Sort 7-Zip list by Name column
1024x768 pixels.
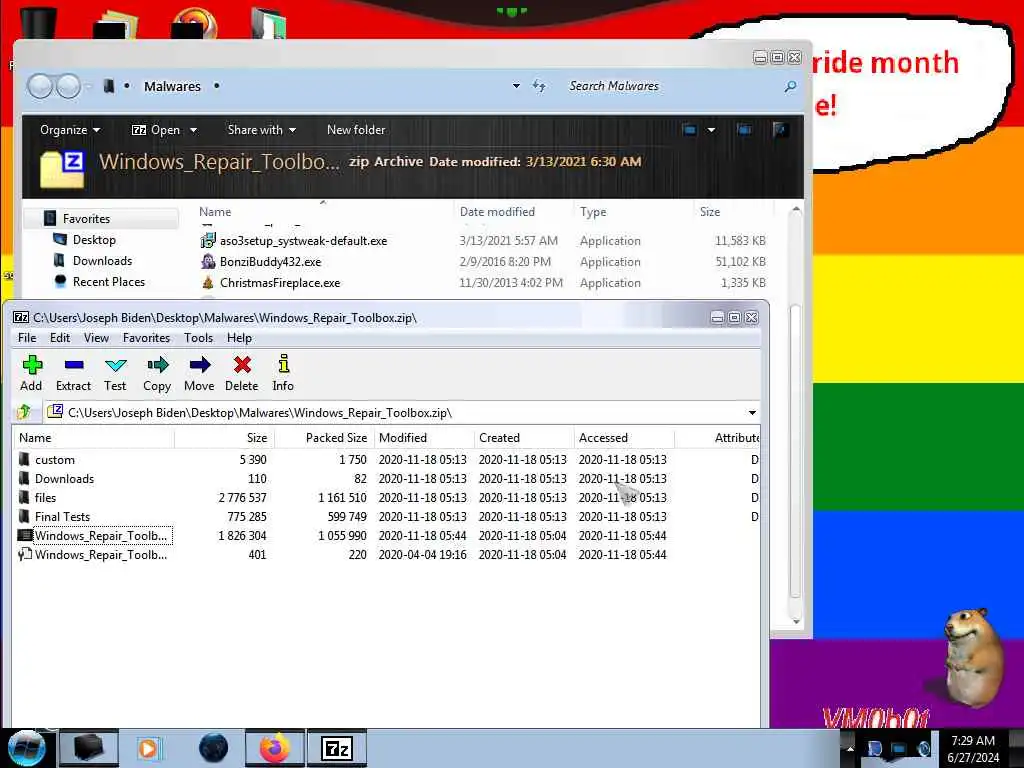[93, 438]
